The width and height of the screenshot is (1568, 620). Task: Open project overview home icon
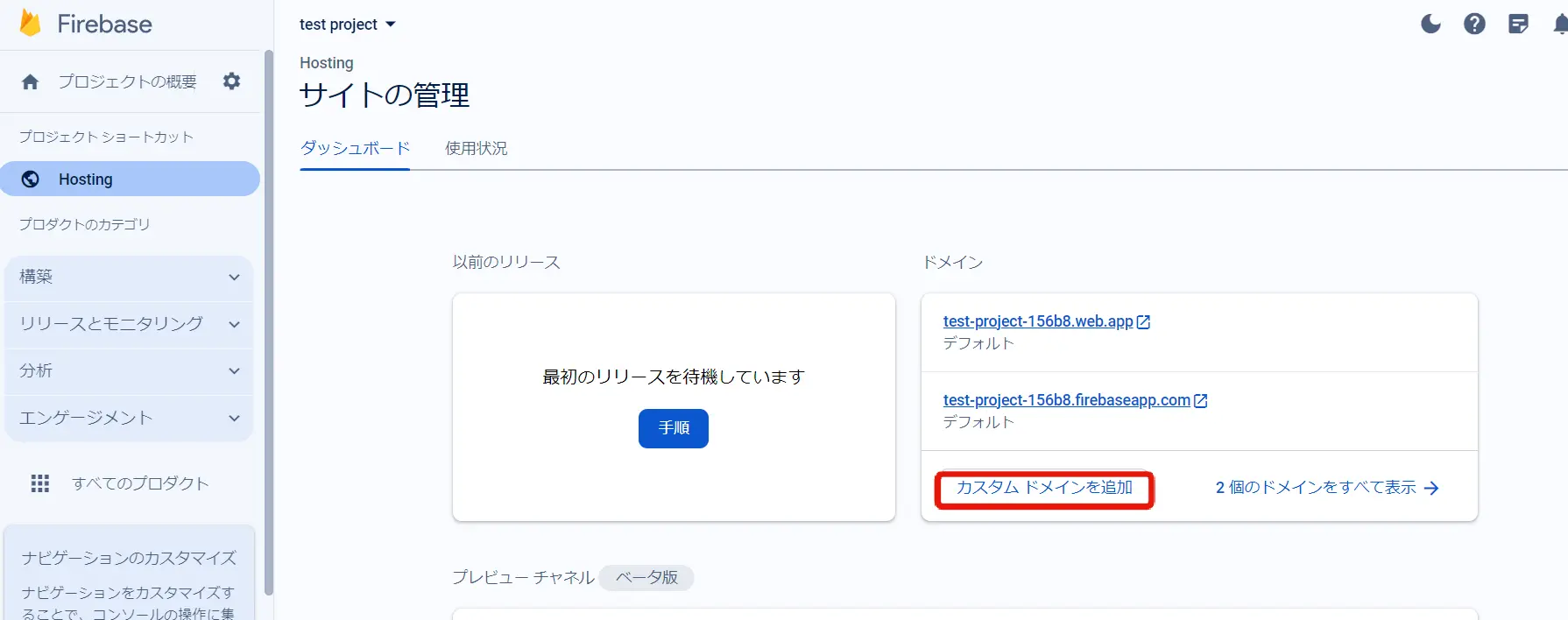click(31, 81)
